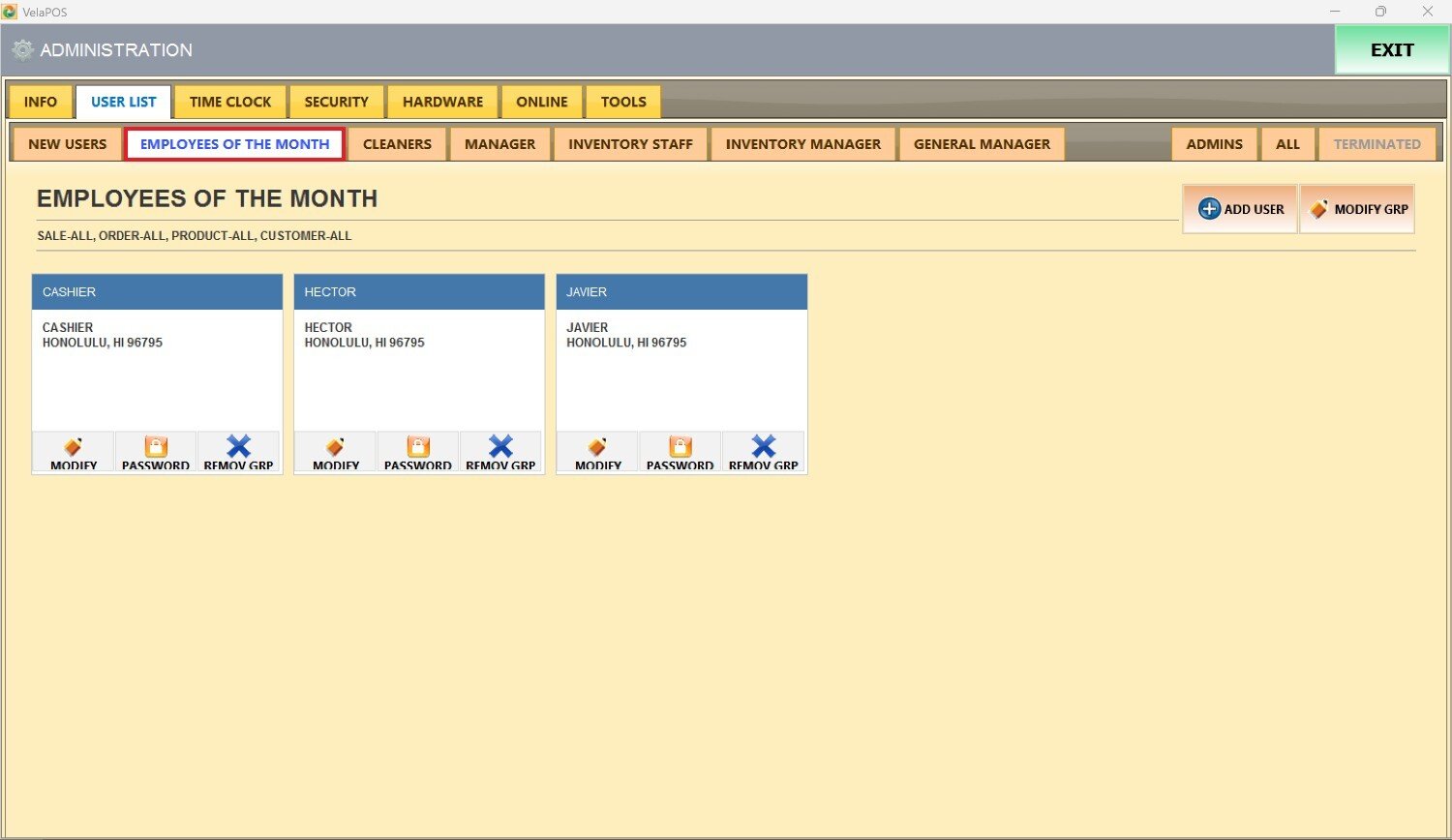Open the Security tab
Screen dimensions: 1452x840
coord(336,102)
